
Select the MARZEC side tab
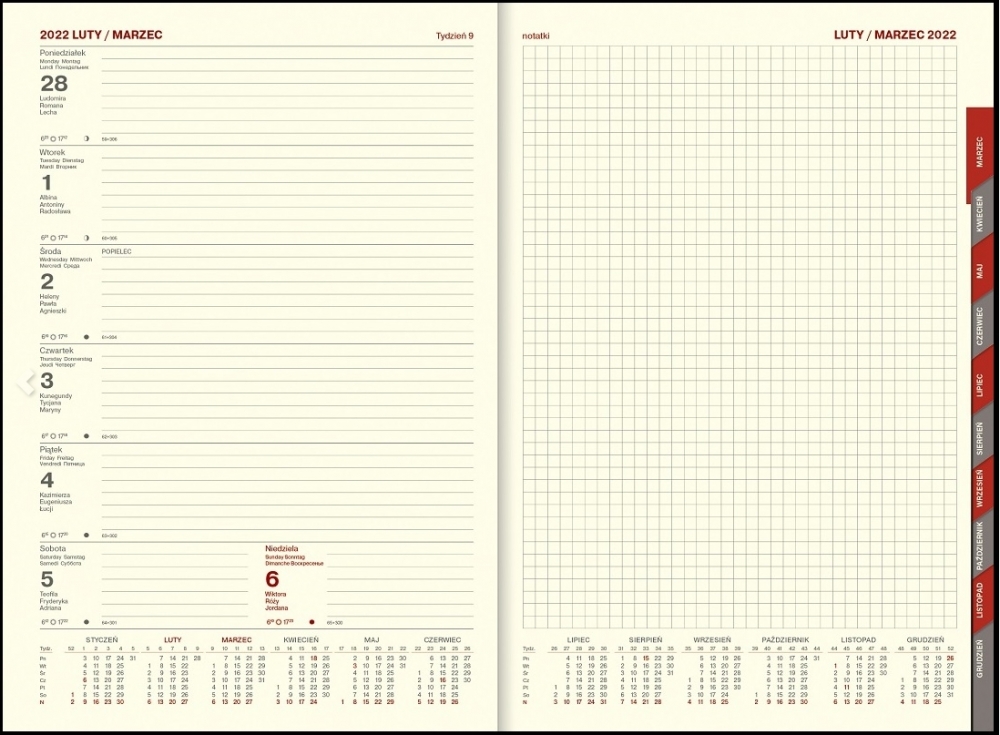(x=980, y=152)
